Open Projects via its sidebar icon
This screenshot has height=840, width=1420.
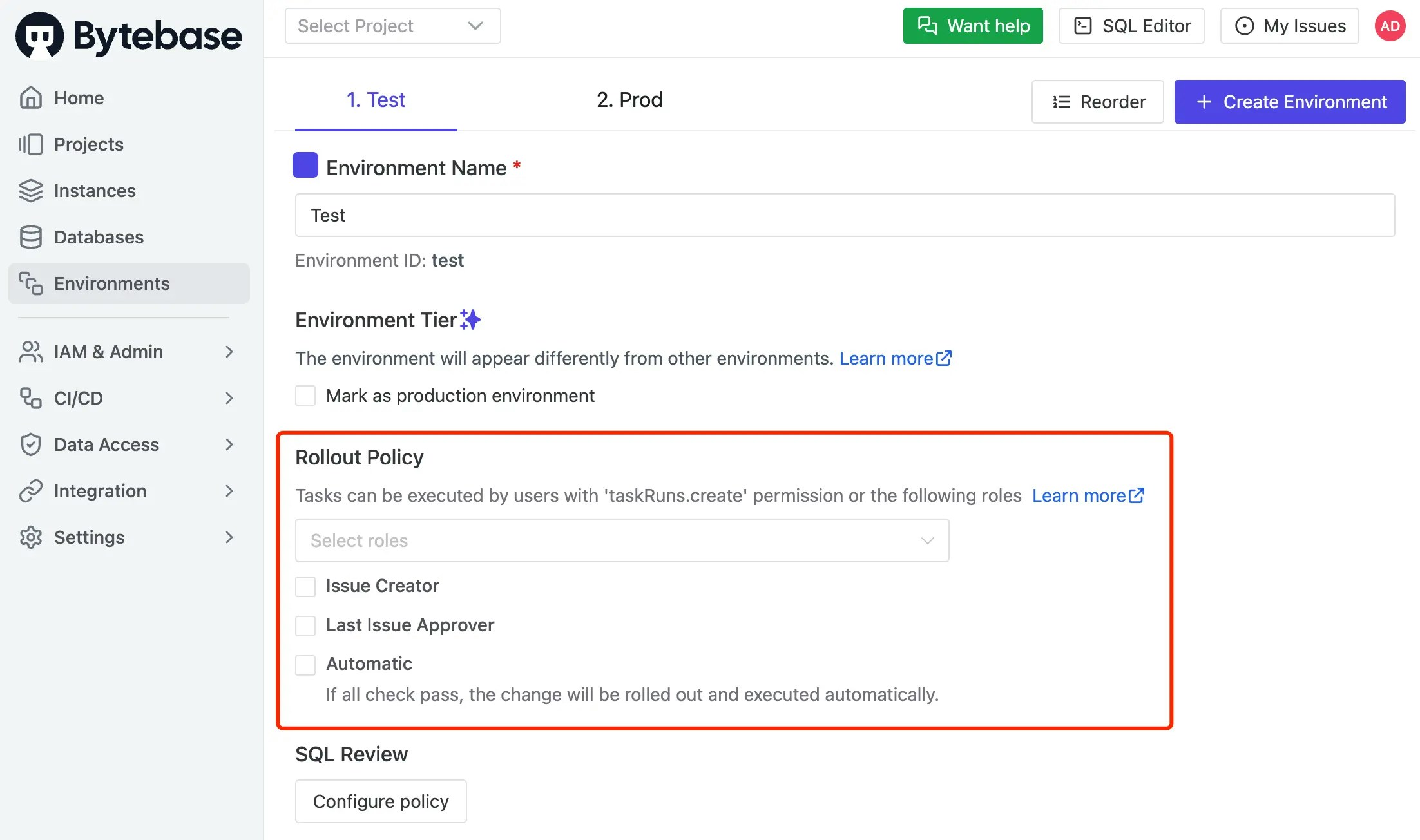(x=30, y=144)
